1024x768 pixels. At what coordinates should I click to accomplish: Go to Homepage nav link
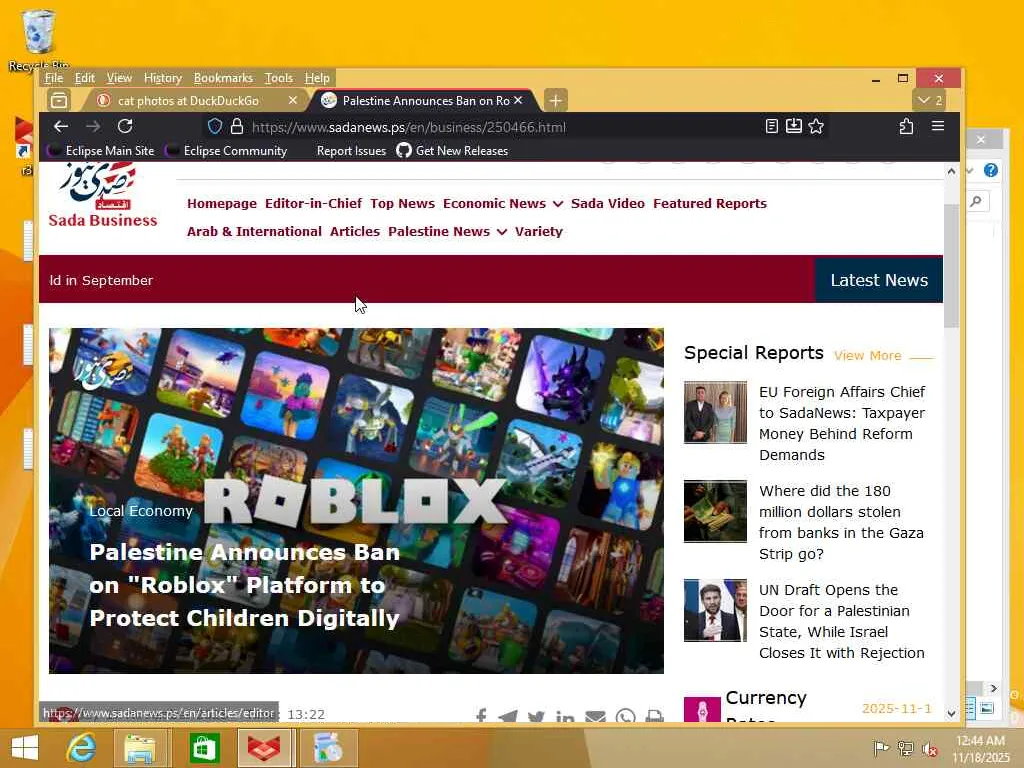222,203
